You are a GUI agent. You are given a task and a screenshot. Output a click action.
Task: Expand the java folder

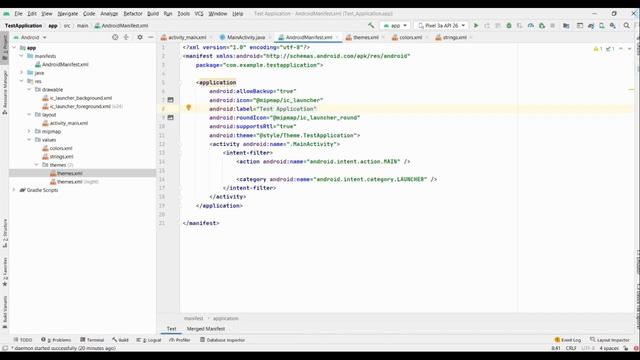pyautogui.click(x=22, y=73)
